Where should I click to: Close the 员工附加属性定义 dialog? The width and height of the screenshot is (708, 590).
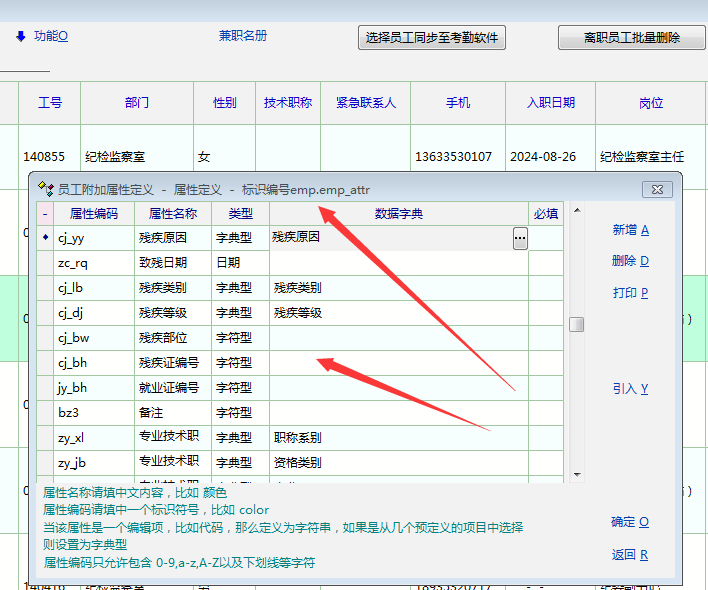point(655,188)
